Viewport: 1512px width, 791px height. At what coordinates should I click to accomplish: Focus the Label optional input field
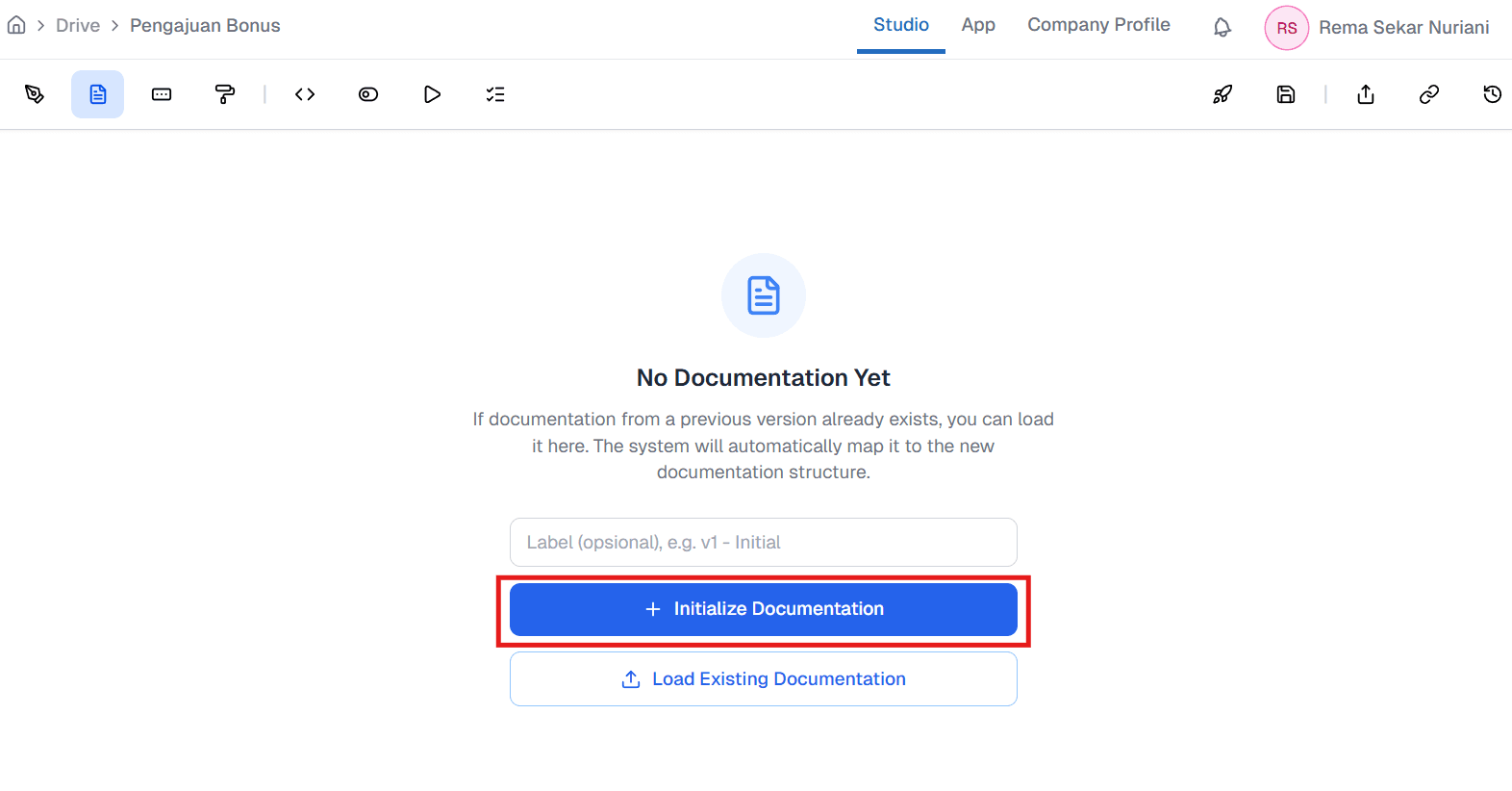(x=764, y=543)
